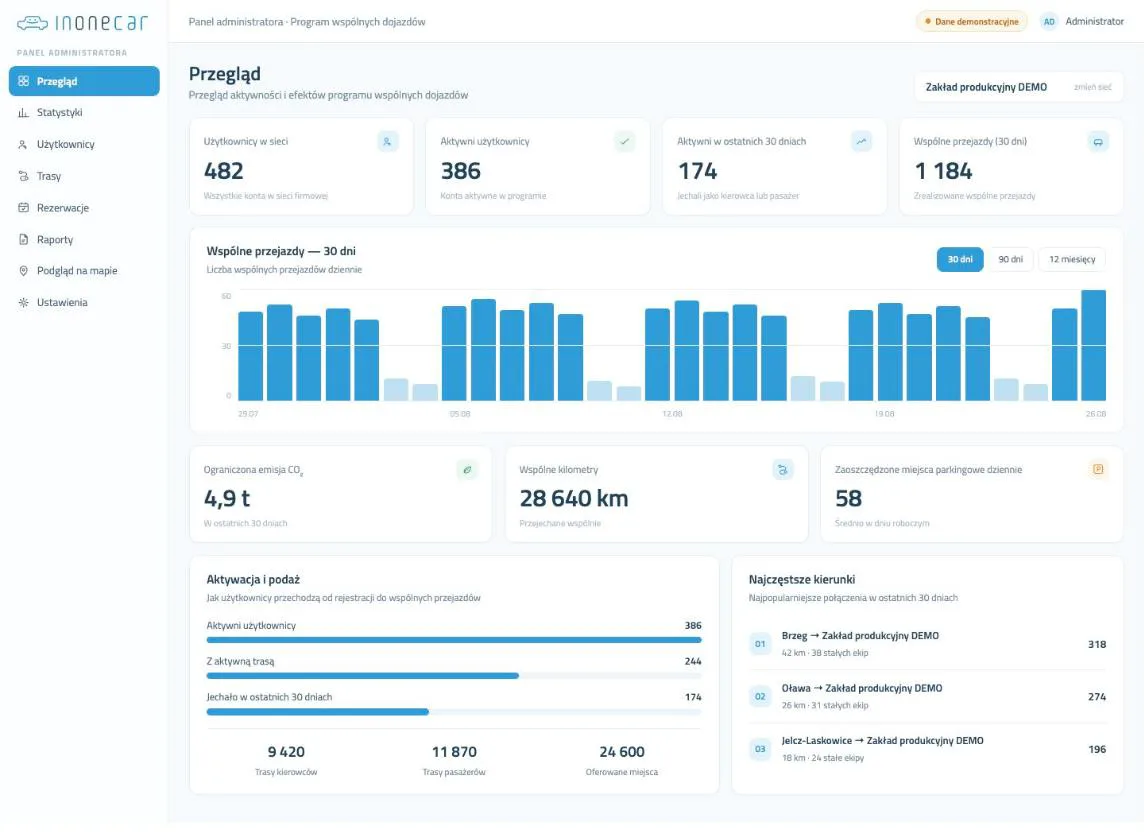This screenshot has width=1144, height=840.
Task: Click the trend icon on Aktywni w ostatnich 30 dniach card
Action: 862,142
